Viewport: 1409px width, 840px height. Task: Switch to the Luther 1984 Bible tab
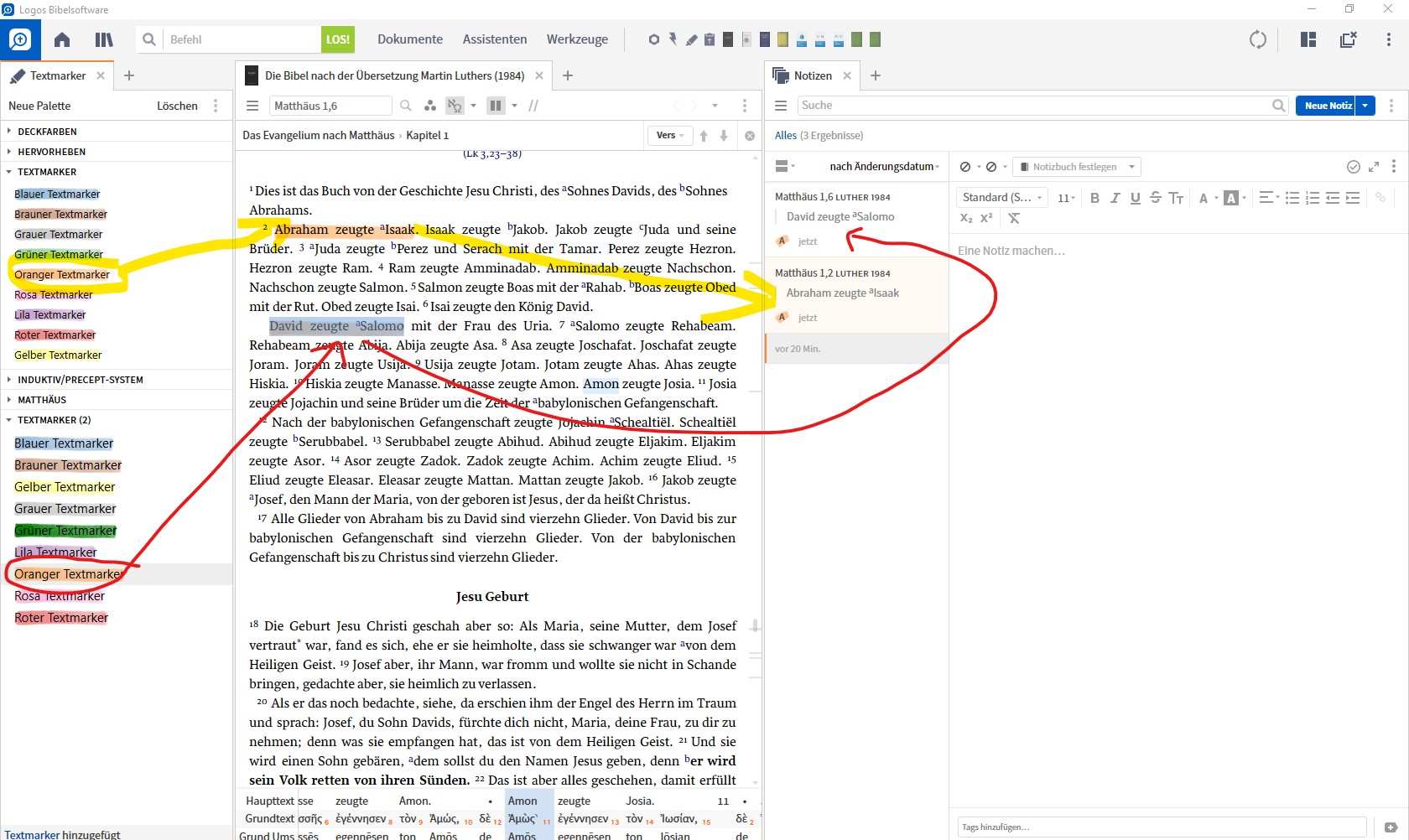[394, 75]
